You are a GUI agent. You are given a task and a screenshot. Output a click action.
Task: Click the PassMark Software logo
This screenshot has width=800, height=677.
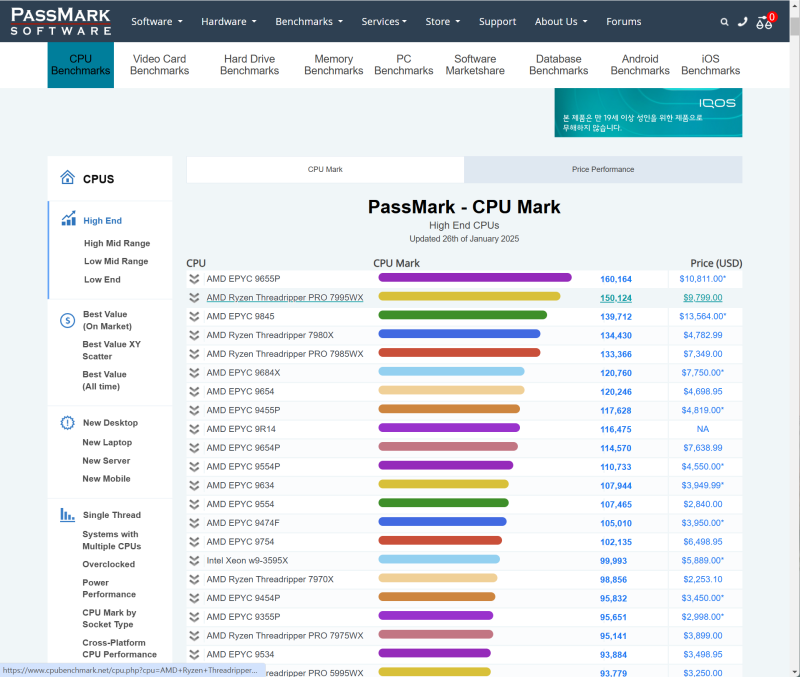click(x=61, y=21)
